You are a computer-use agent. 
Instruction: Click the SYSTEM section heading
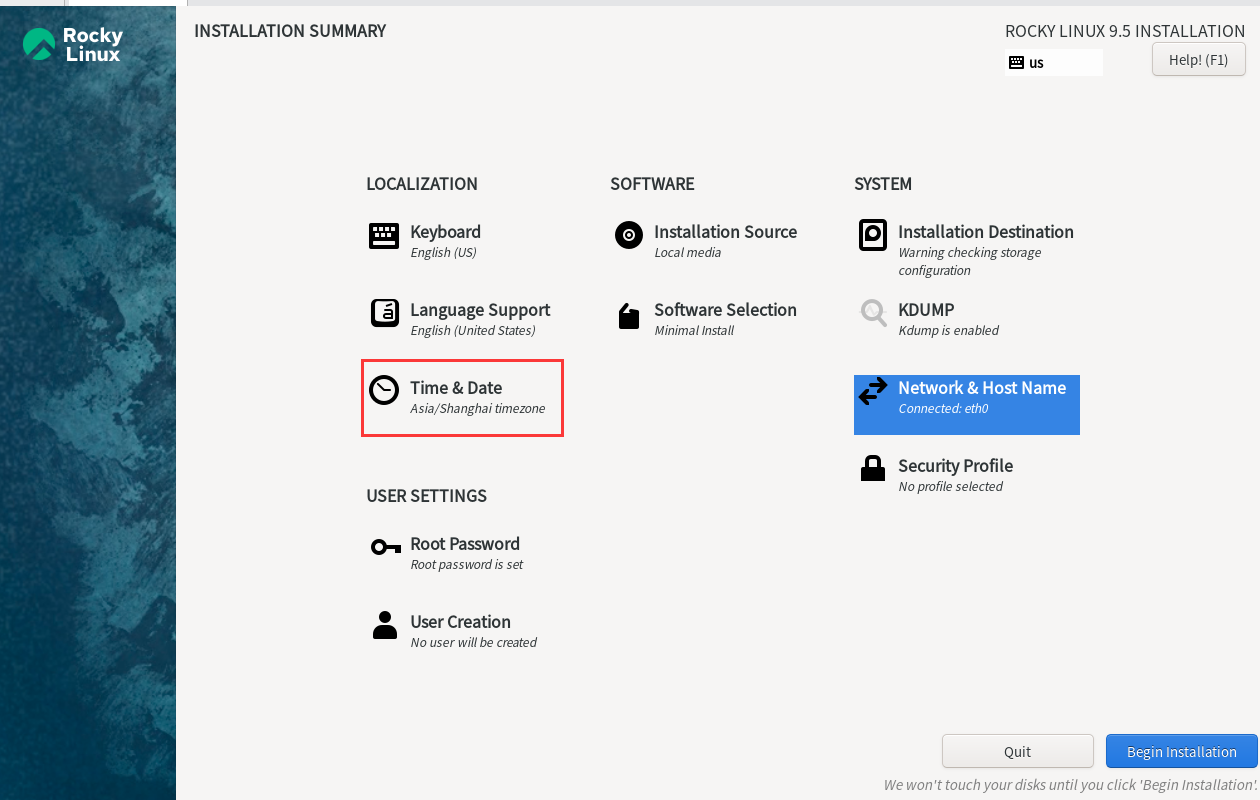[x=883, y=184]
